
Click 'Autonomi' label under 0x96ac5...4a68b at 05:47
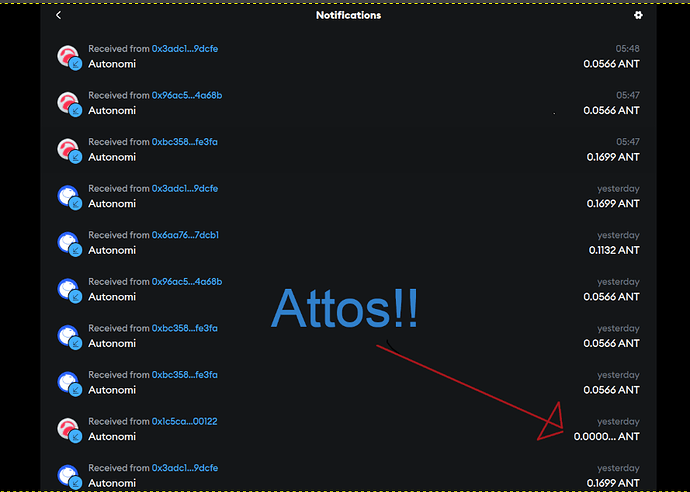click(x=112, y=110)
